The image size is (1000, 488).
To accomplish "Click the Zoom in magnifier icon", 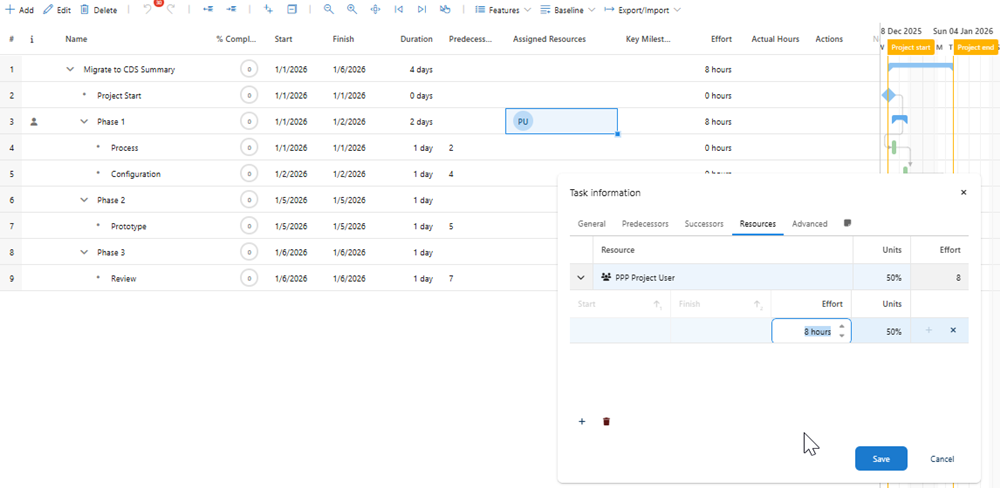I will click(x=352, y=9).
